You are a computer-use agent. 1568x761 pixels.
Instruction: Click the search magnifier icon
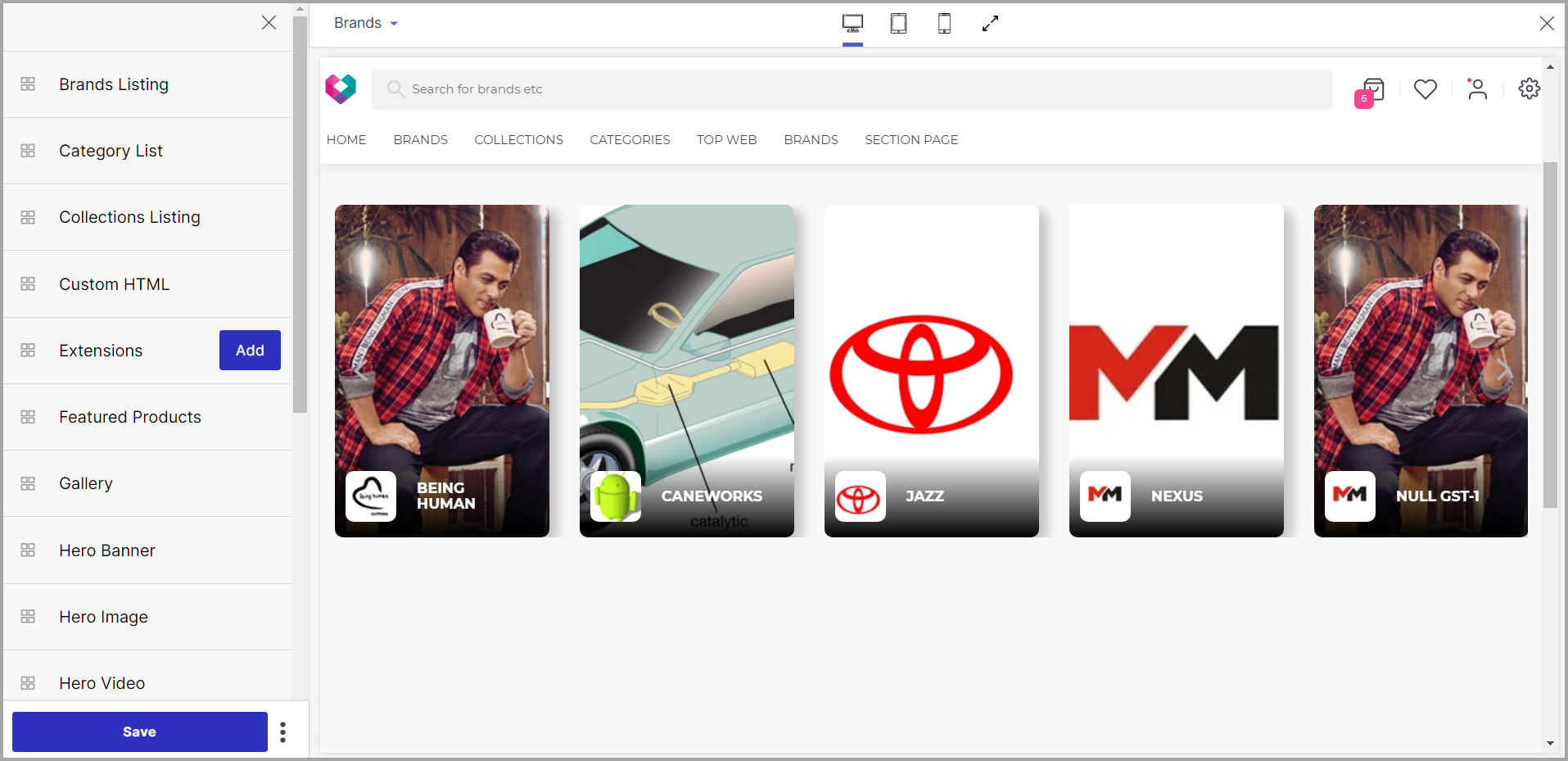coord(395,88)
